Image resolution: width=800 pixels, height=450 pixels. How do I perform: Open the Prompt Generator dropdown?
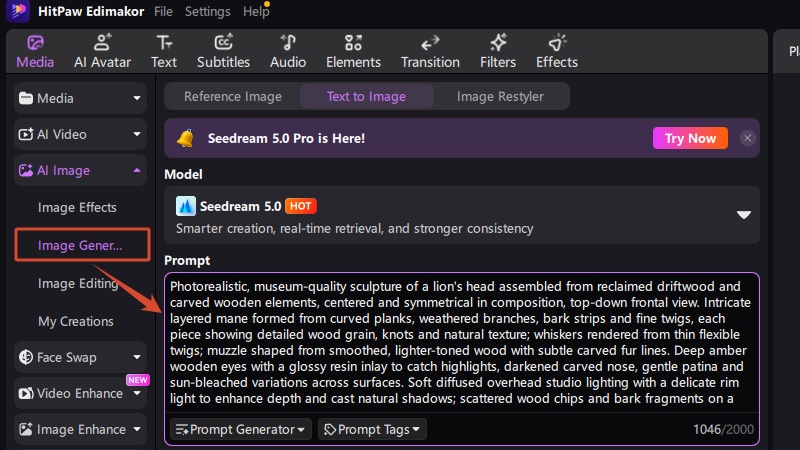point(240,430)
